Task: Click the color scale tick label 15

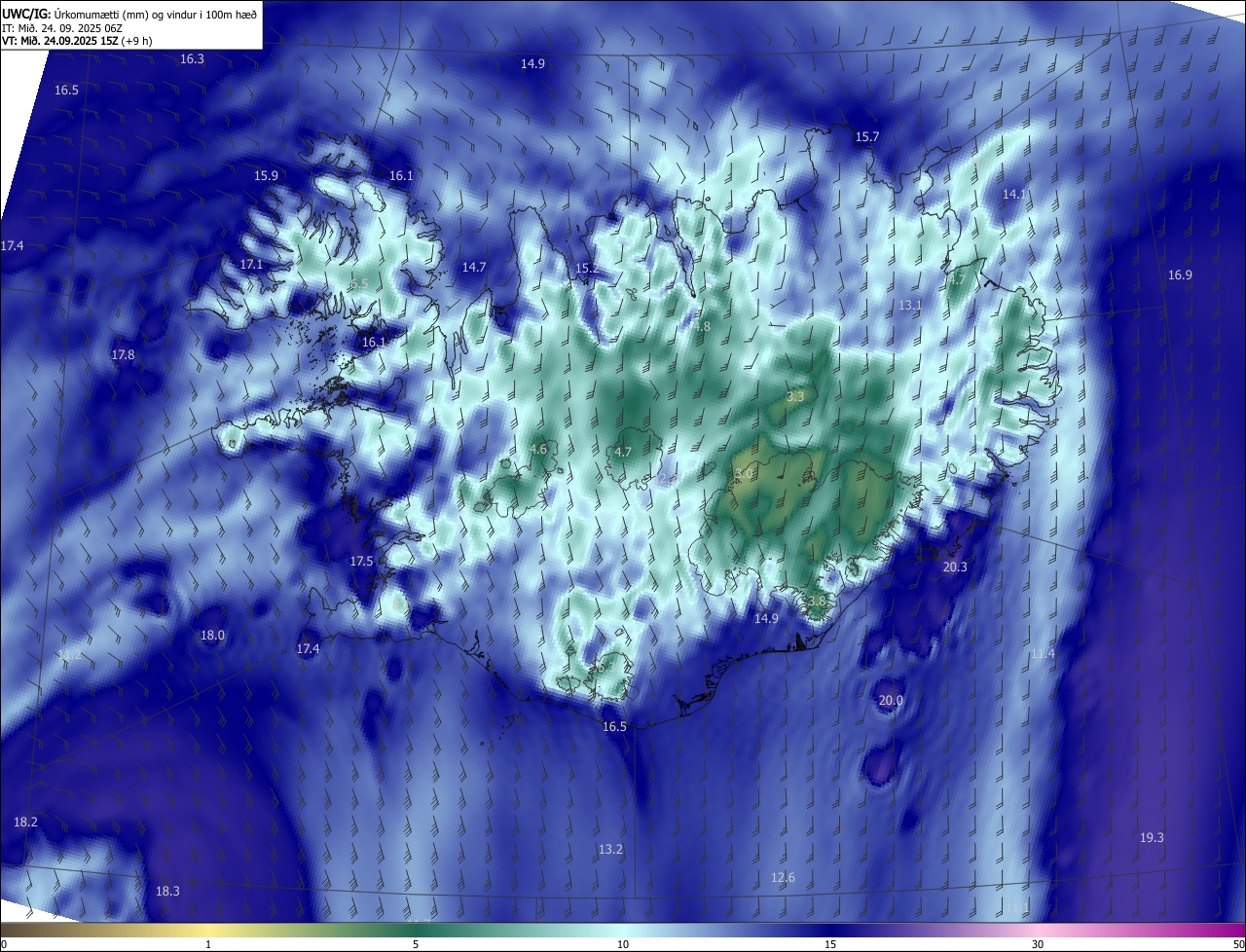Action: pos(830,945)
